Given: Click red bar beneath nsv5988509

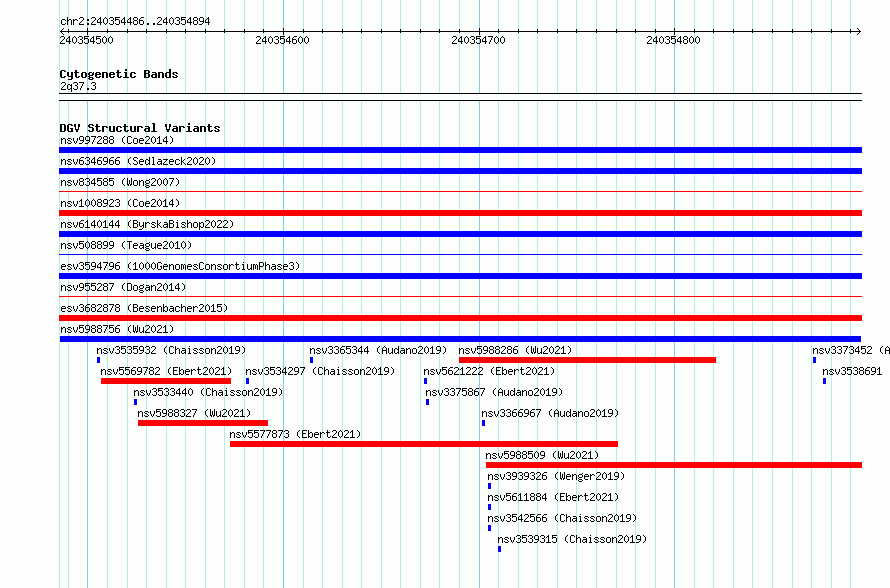Looking at the screenshot, I should click(x=674, y=465).
